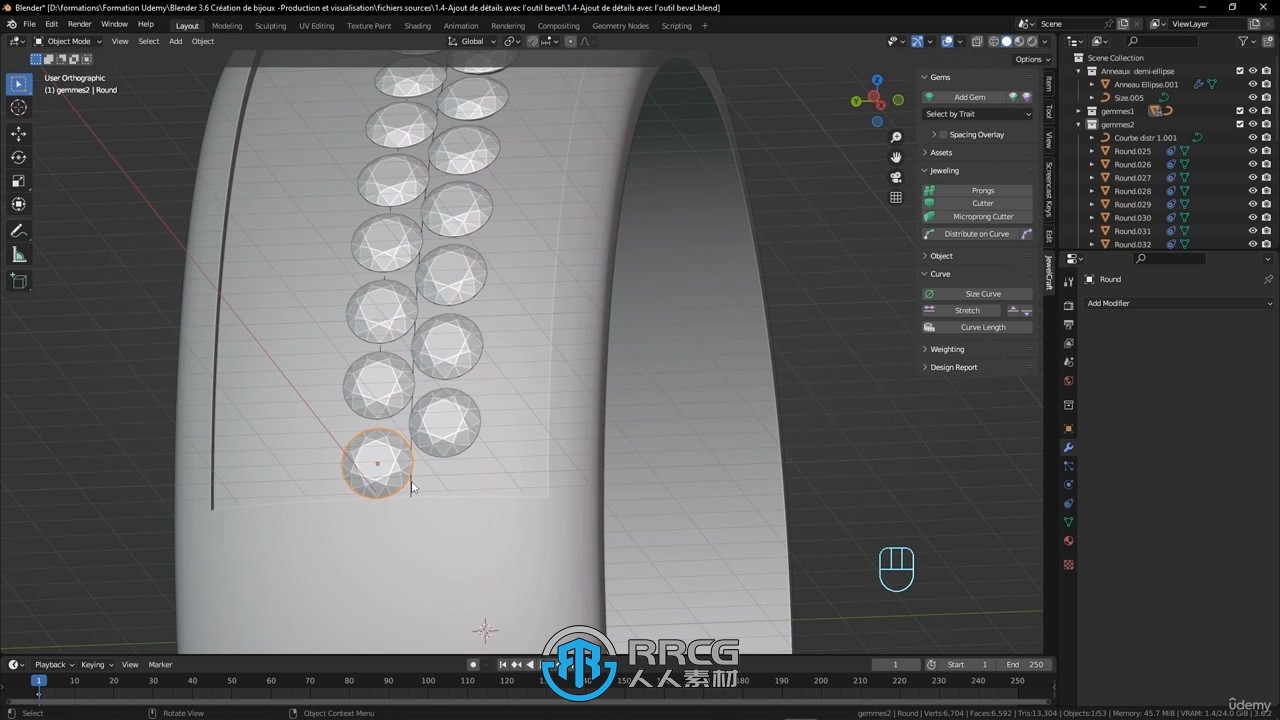Expand the Design Report panel
The image size is (1280, 720).
(954, 367)
